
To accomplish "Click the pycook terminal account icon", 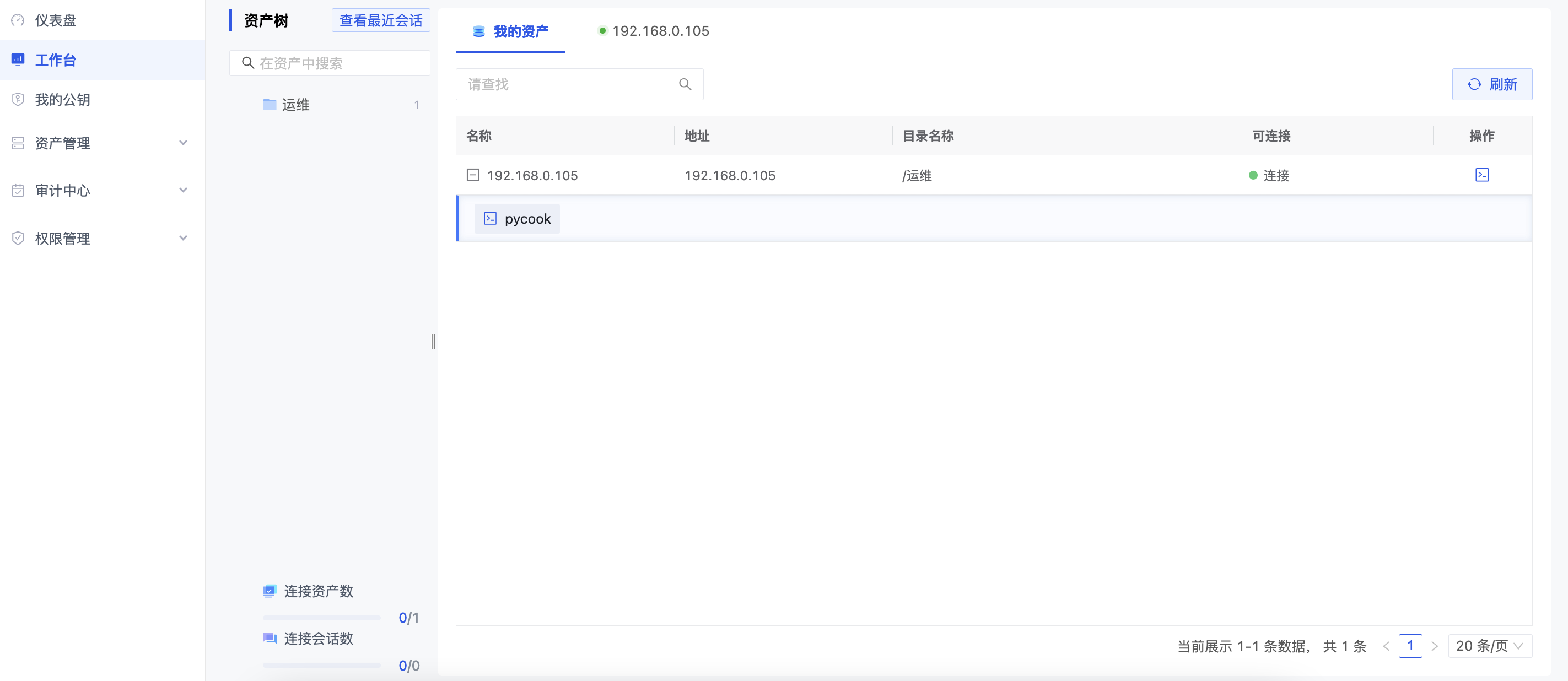I will [490, 219].
